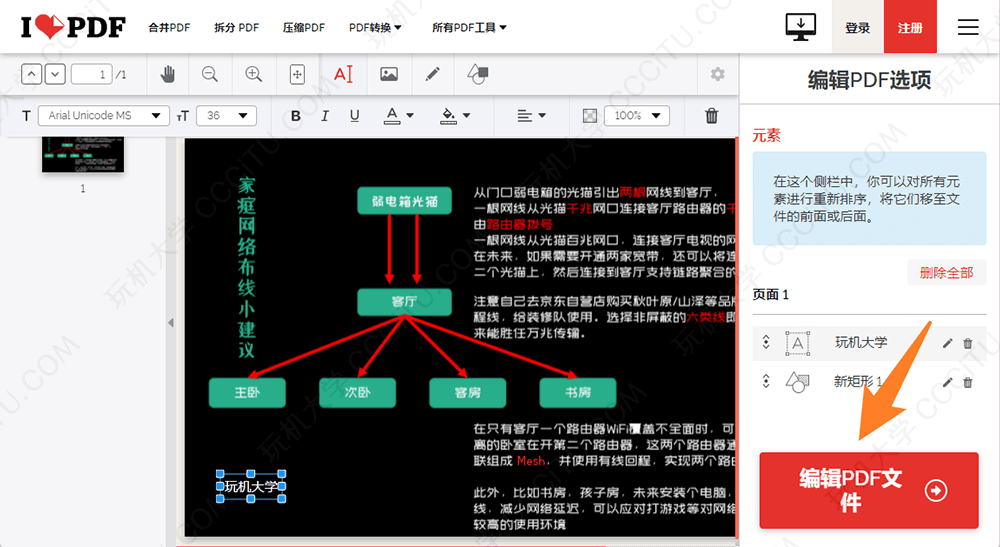Toggle italic text formatting
The height and width of the screenshot is (547, 1000).
coord(326,116)
